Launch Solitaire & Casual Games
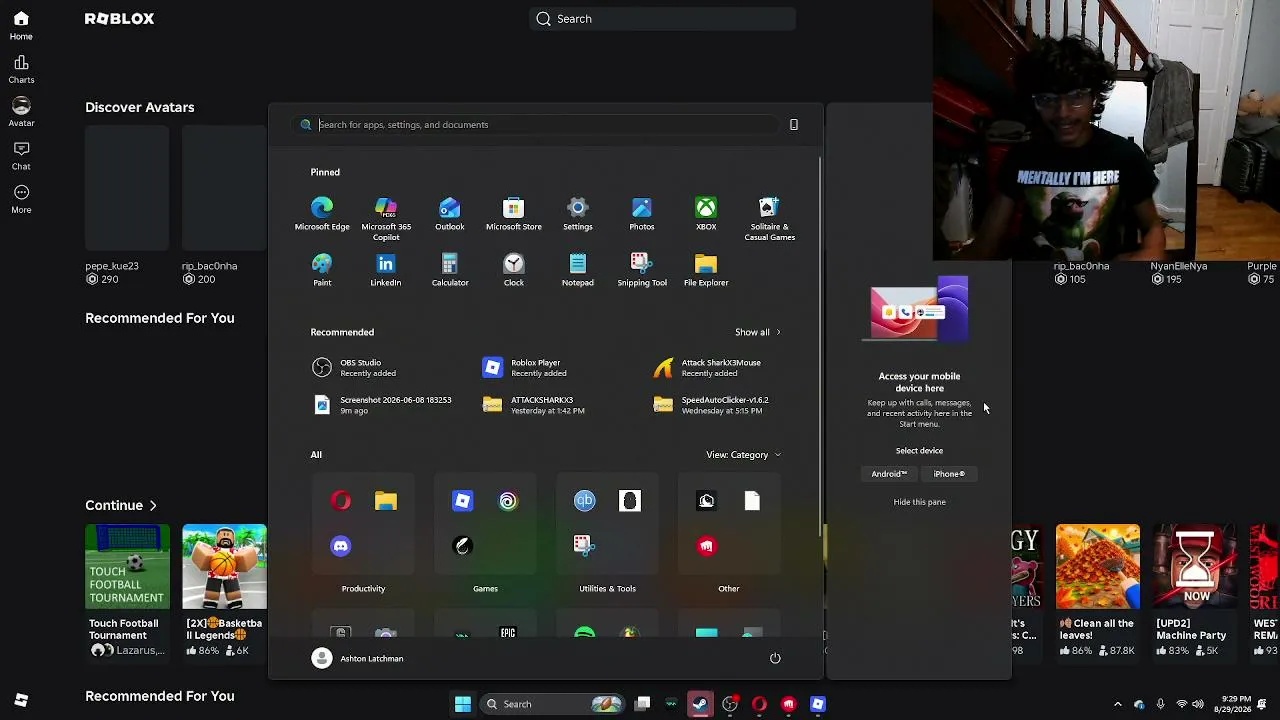The height and width of the screenshot is (720, 1280). click(x=770, y=219)
